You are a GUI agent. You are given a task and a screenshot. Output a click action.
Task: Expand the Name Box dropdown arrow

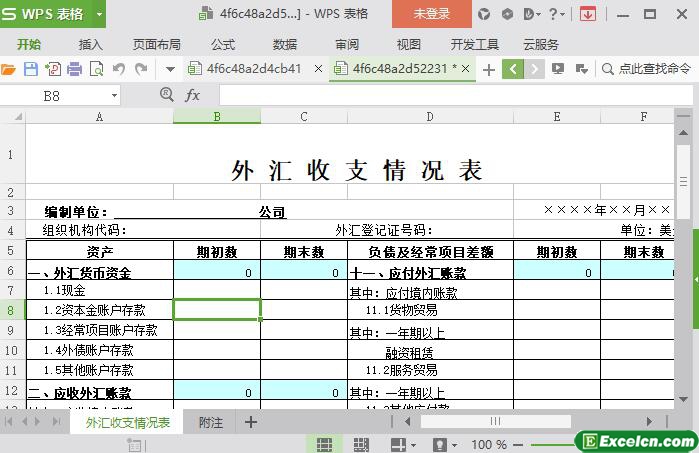click(x=114, y=95)
